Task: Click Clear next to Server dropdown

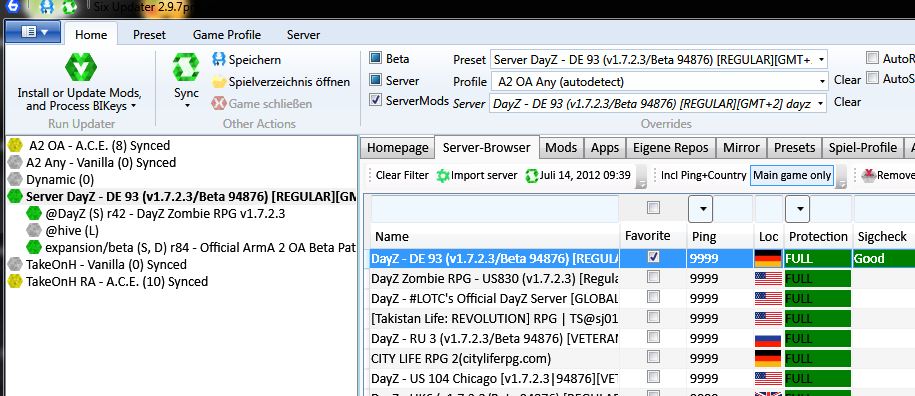Action: 847,101
